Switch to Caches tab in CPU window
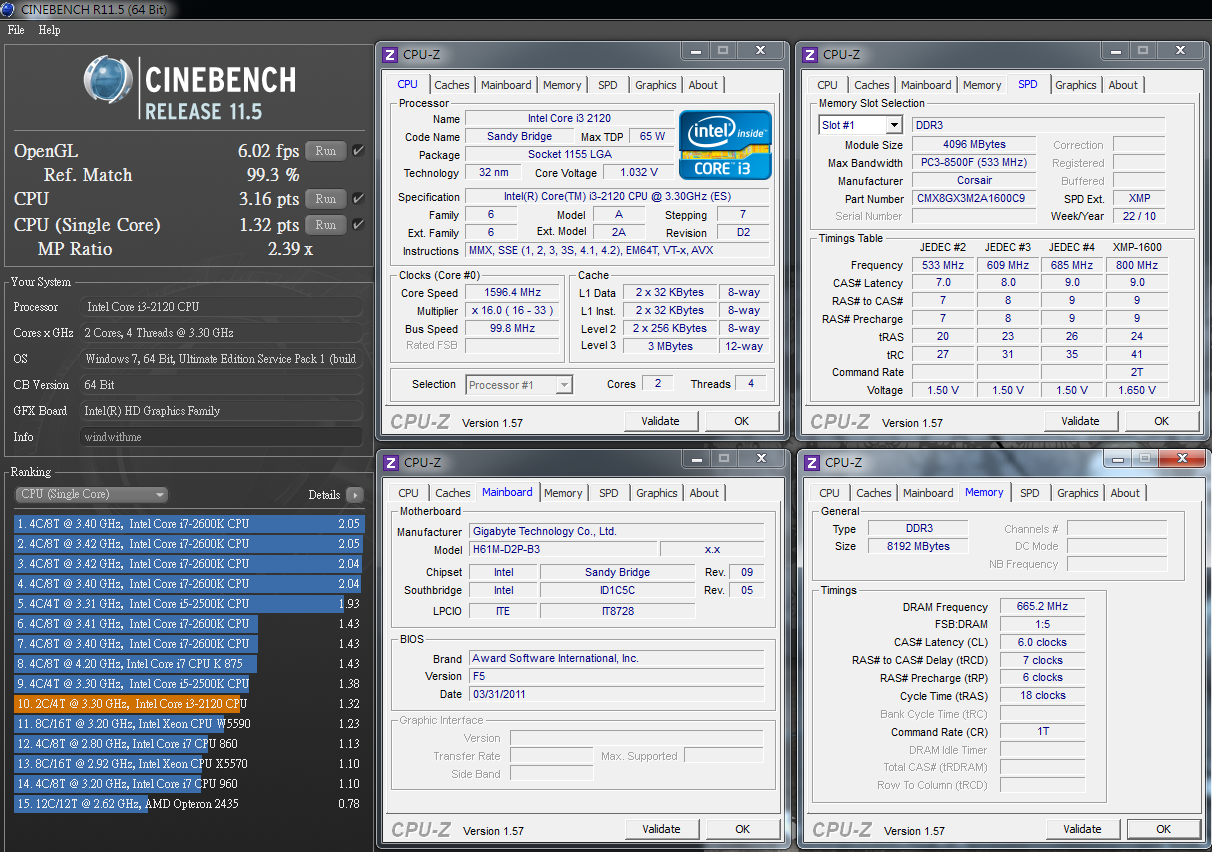 [x=451, y=85]
